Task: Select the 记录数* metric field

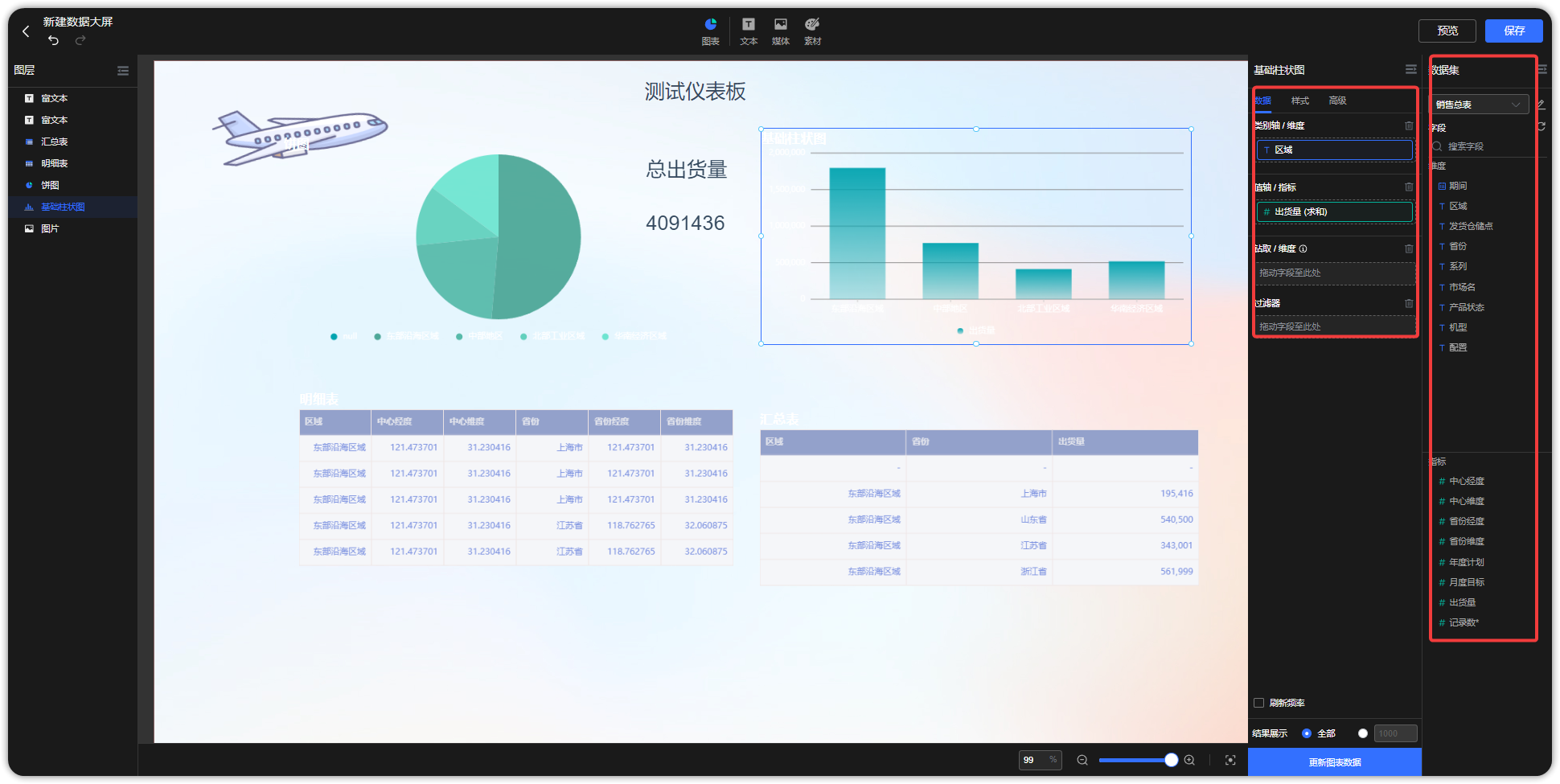Action: tap(1464, 622)
